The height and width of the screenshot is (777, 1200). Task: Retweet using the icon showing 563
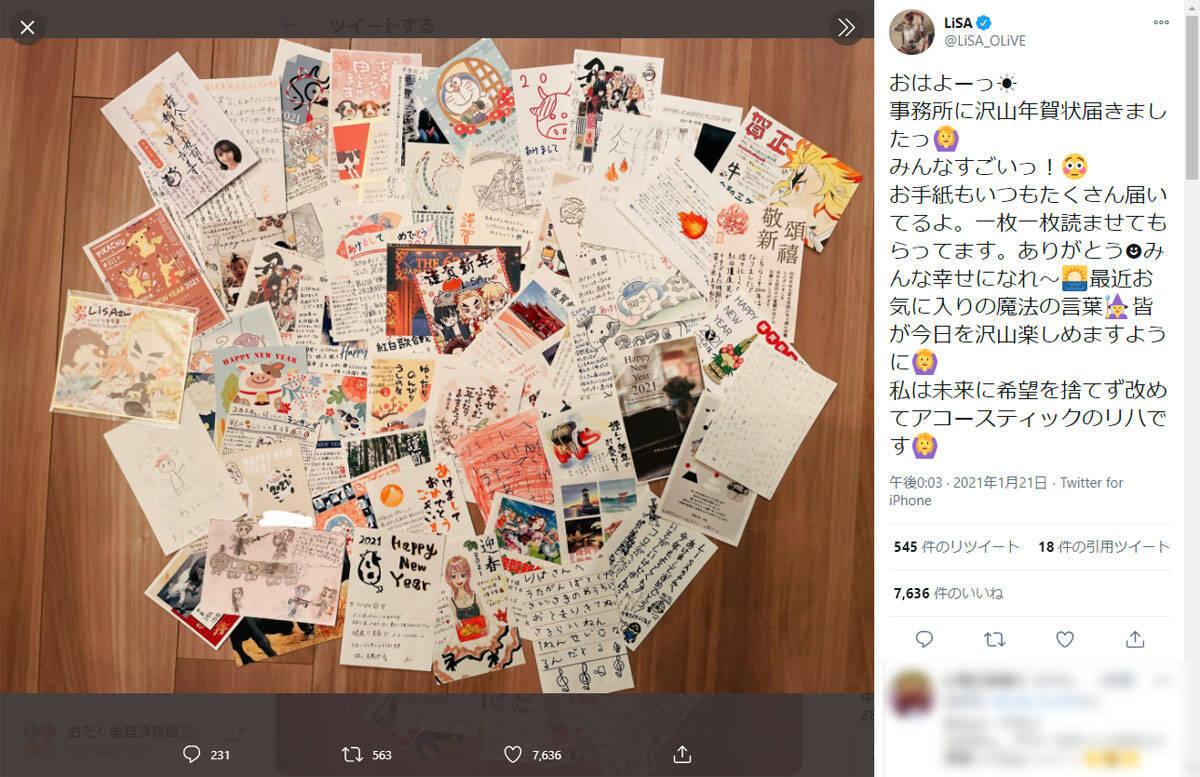(352, 754)
